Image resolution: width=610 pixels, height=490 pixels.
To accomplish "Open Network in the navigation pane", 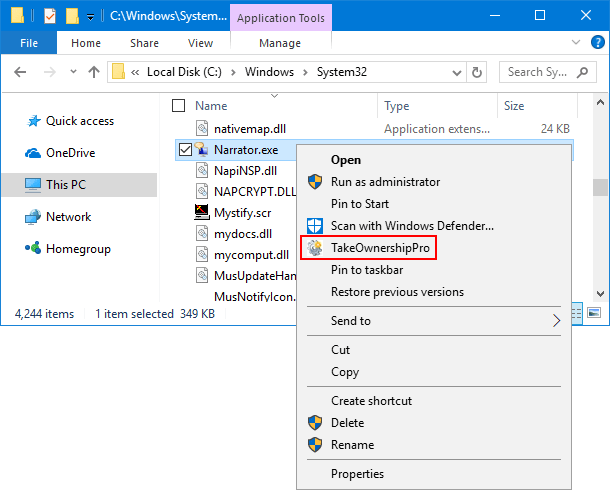I will tap(68, 217).
